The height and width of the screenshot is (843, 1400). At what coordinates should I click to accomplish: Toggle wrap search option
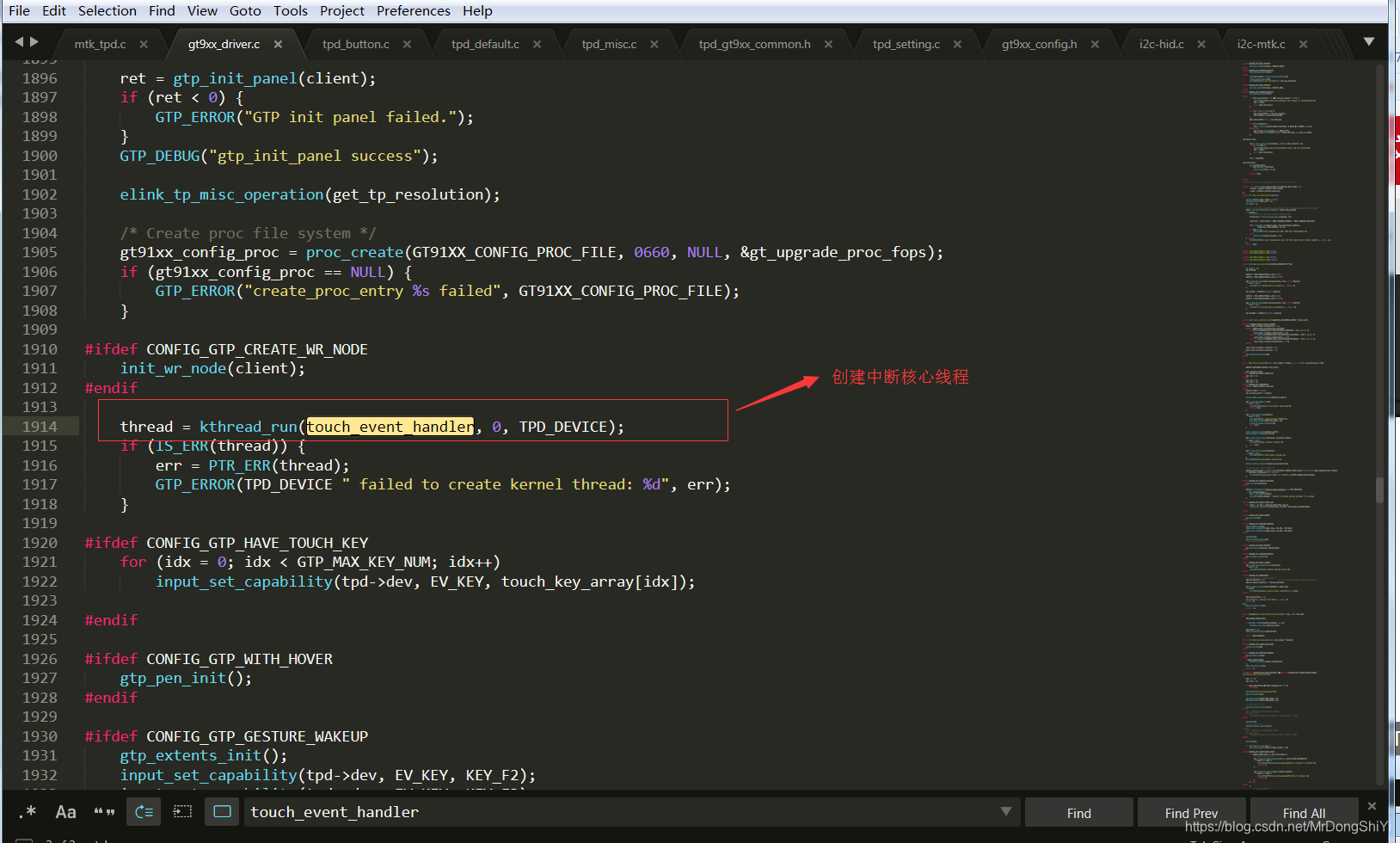click(x=144, y=812)
